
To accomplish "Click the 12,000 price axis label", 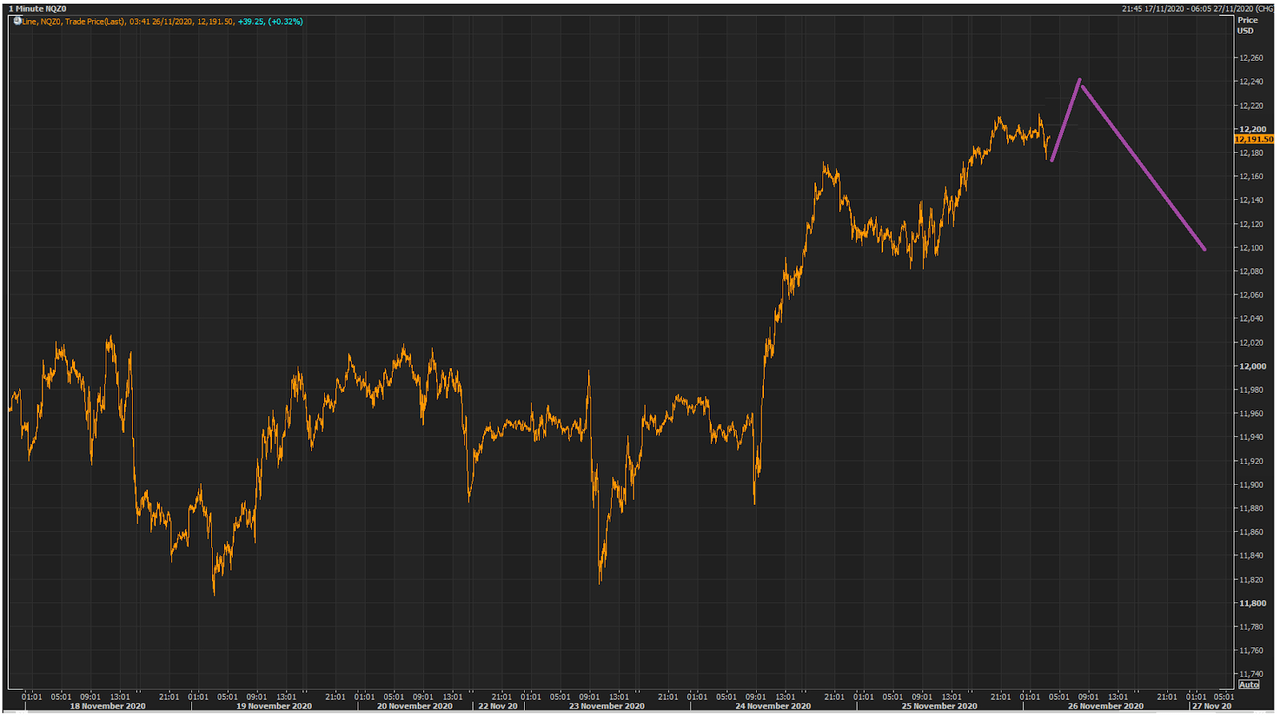I will 1251,366.
